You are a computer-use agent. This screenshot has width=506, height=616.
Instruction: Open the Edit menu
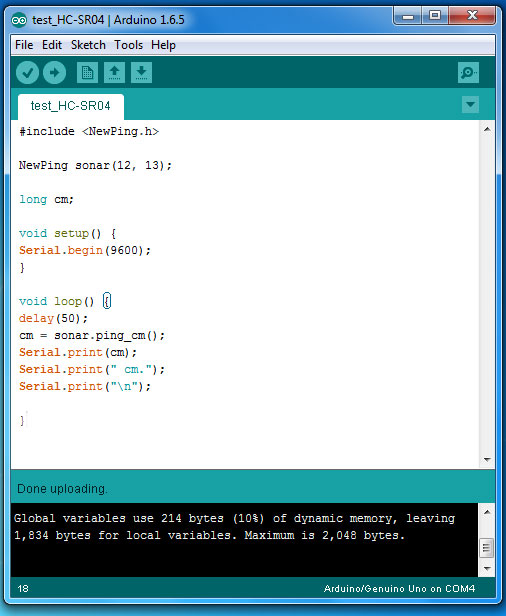click(x=52, y=45)
